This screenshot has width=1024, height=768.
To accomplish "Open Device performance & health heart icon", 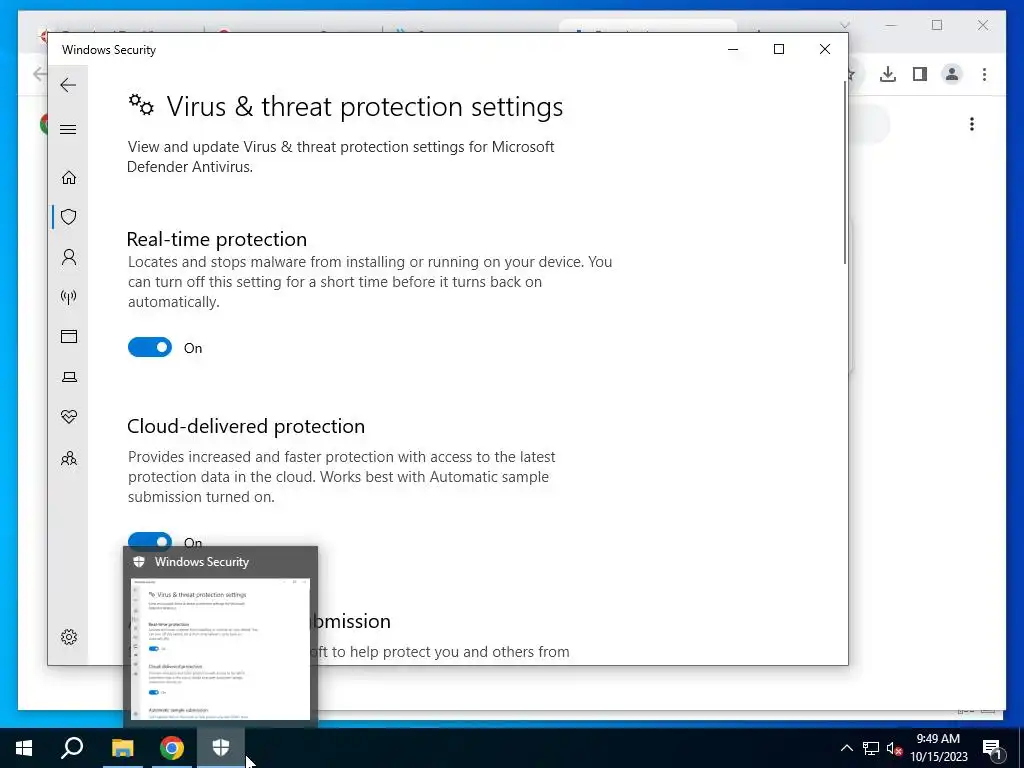I will 69,417.
